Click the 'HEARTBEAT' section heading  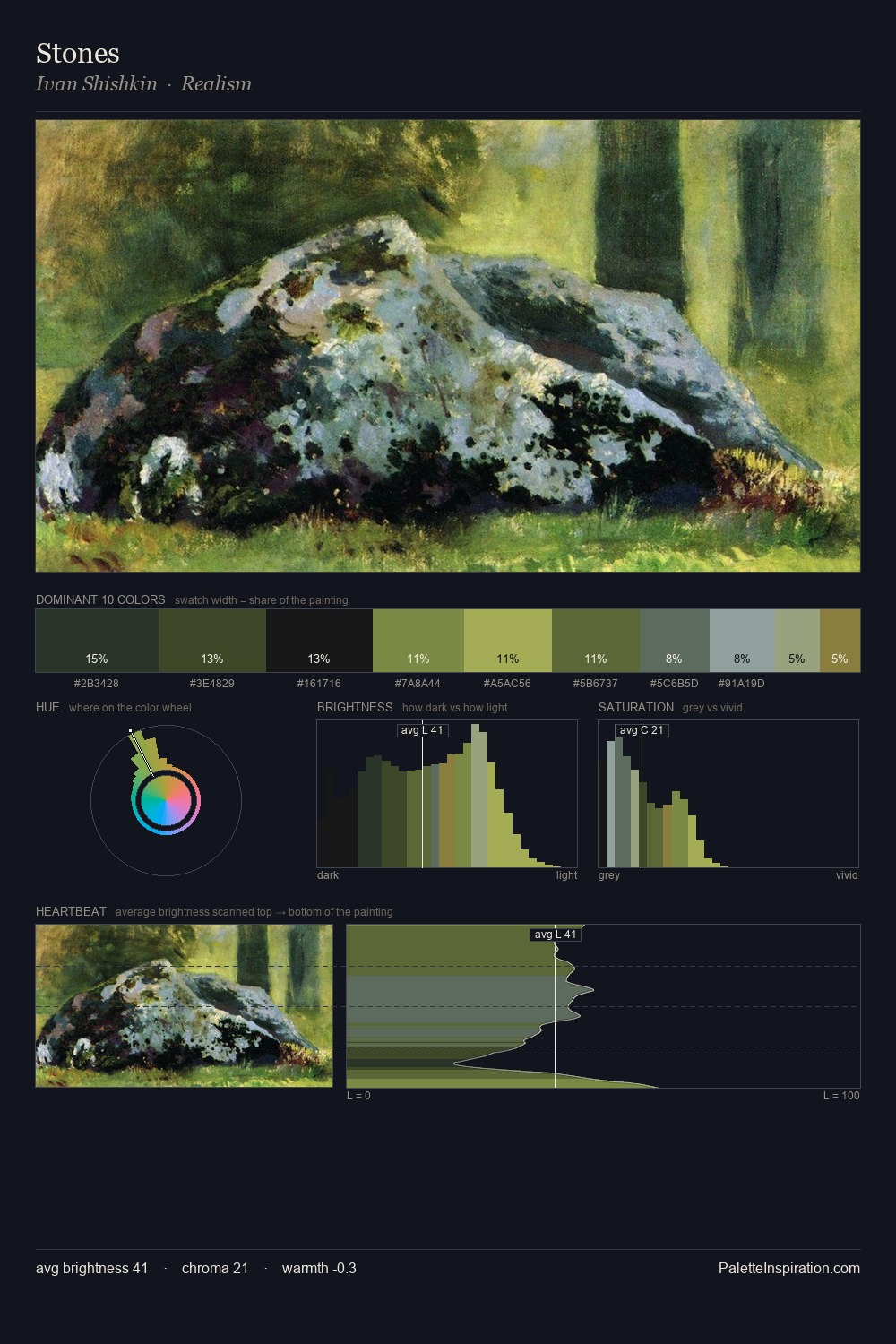point(71,911)
